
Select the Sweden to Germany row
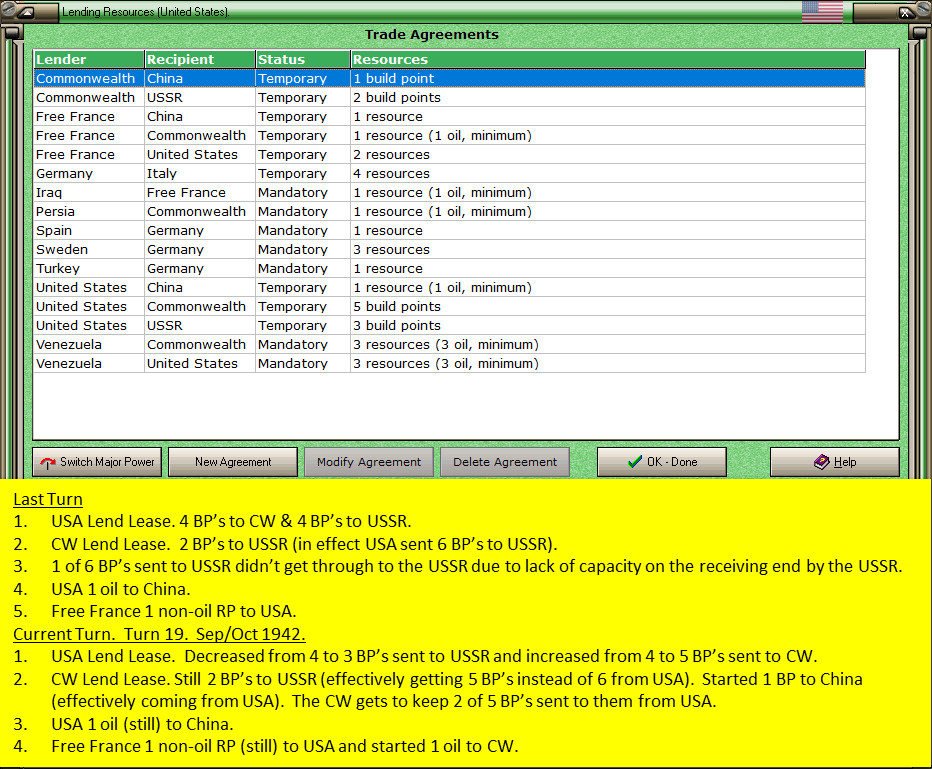pyautogui.click(x=449, y=250)
